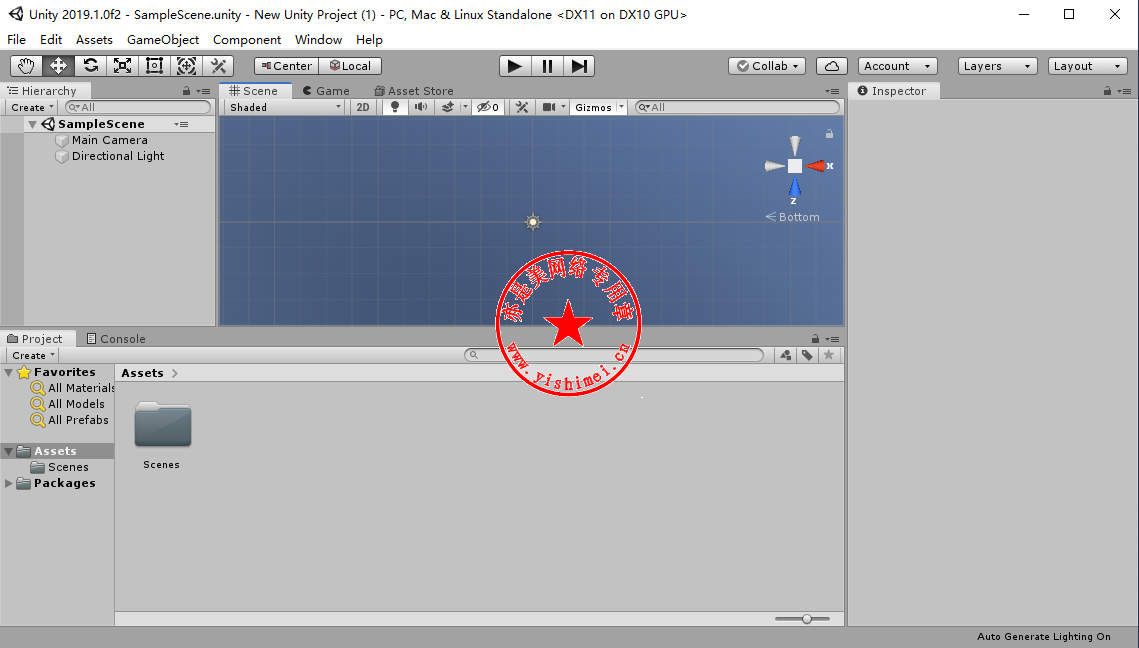Image resolution: width=1139 pixels, height=648 pixels.
Task: Select the Rect tool
Action: 154,66
